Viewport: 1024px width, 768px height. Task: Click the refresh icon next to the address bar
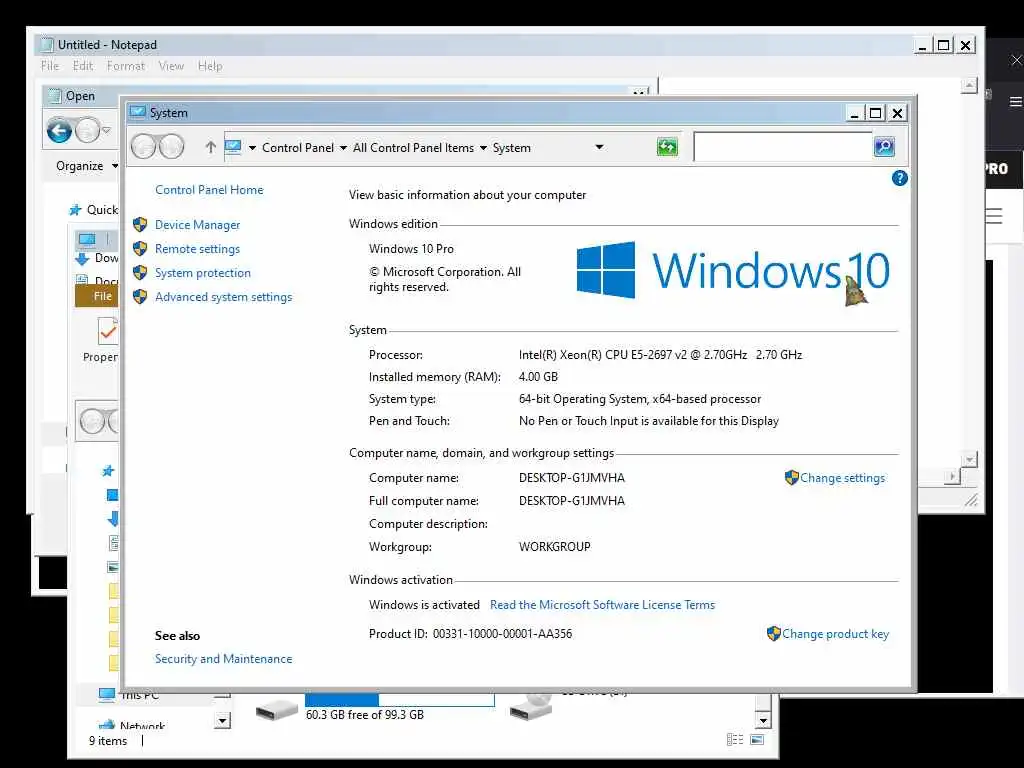(x=667, y=147)
